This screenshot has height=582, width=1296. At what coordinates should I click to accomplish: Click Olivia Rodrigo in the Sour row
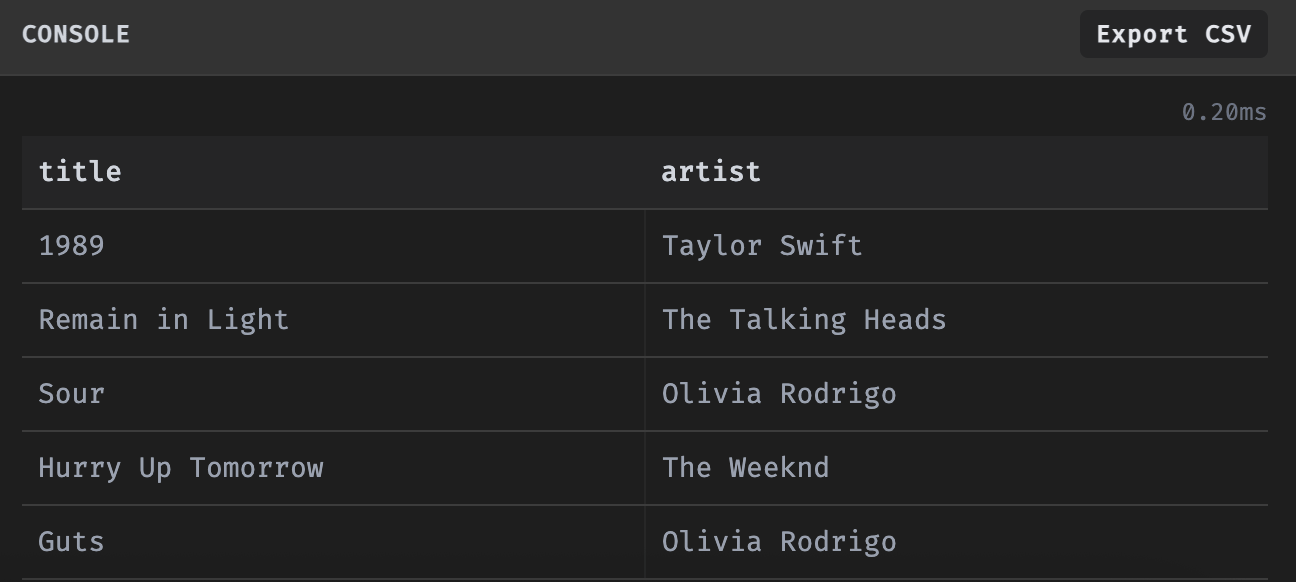[x=778, y=393]
